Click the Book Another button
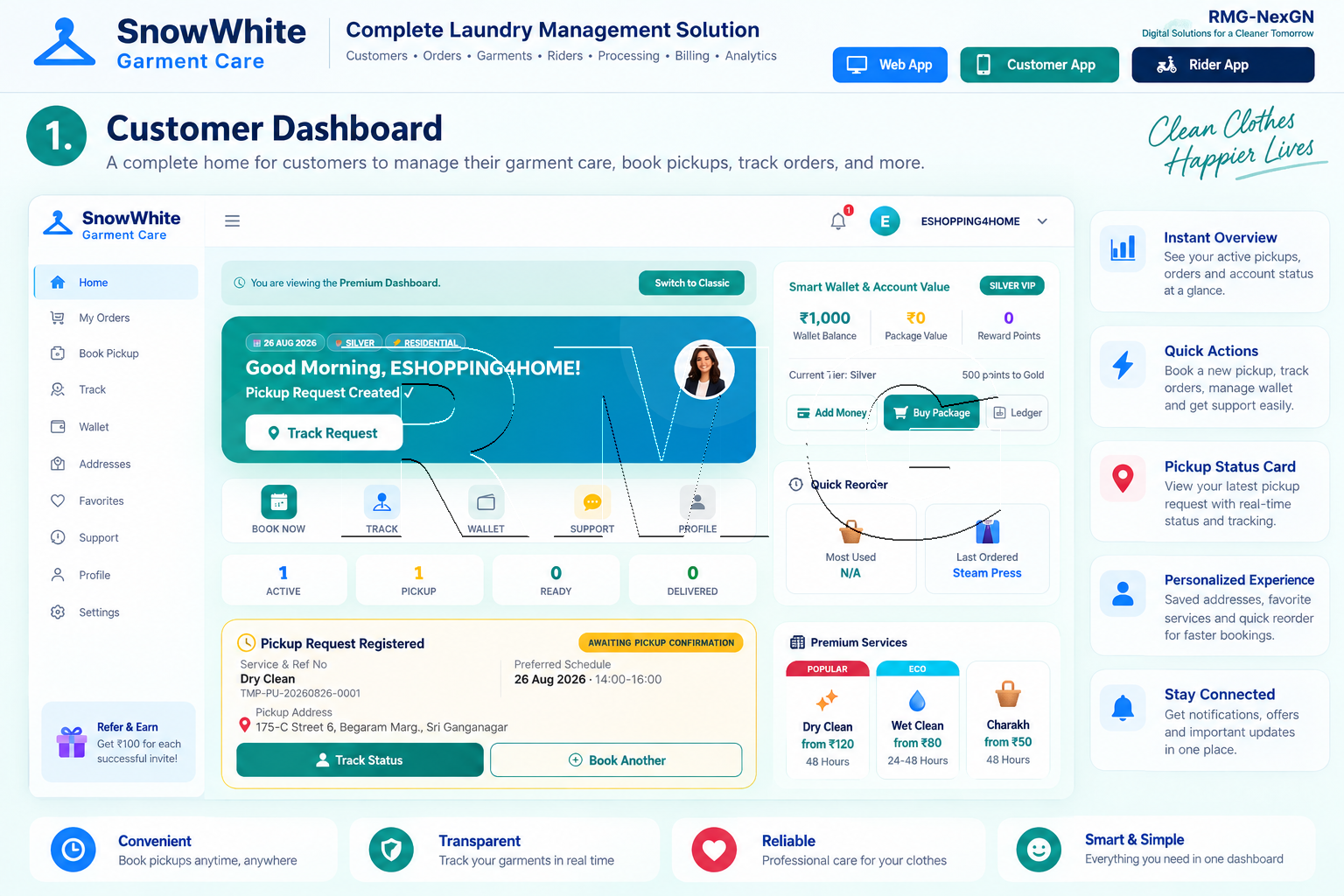The image size is (1344, 896). click(616, 760)
